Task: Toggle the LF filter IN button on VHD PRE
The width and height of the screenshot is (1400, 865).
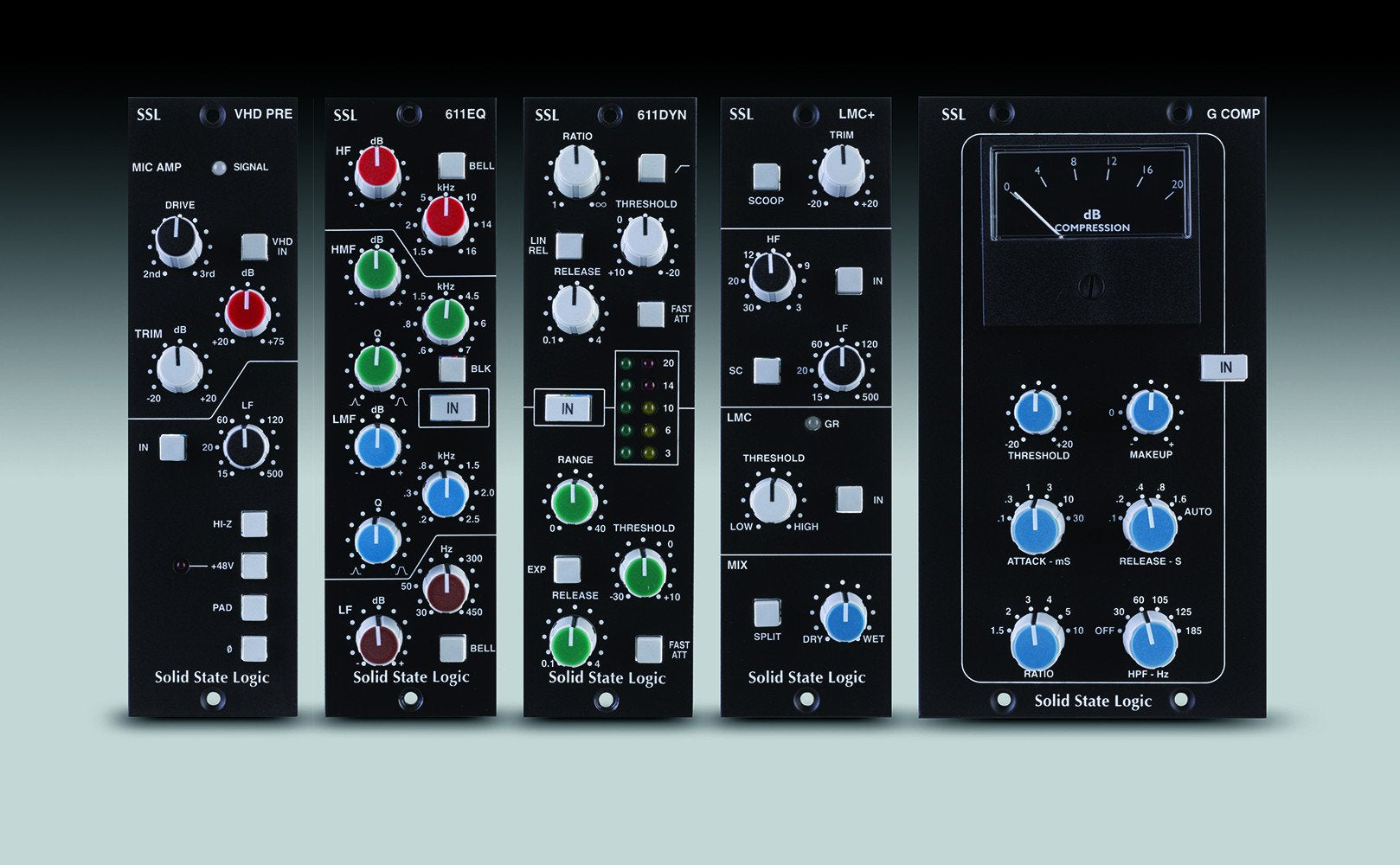Action: [173, 447]
